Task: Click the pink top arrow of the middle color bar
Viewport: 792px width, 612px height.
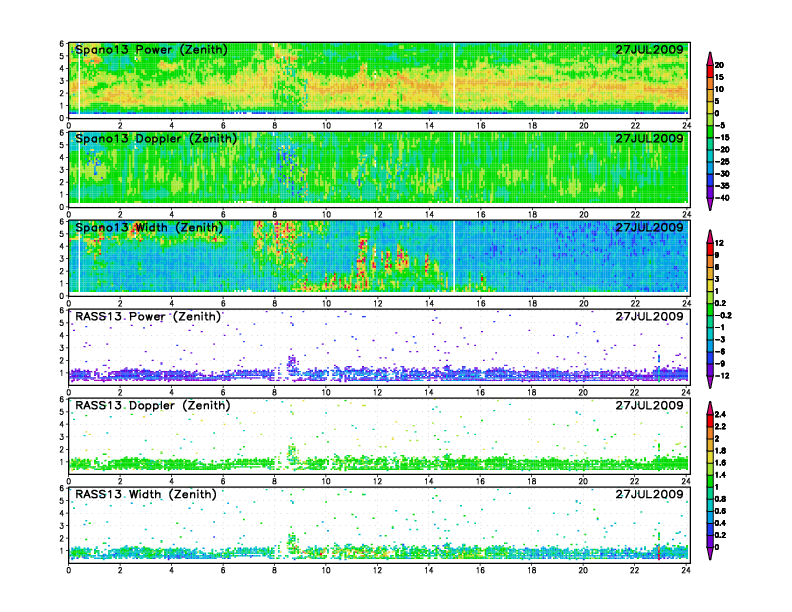Action: [x=710, y=236]
